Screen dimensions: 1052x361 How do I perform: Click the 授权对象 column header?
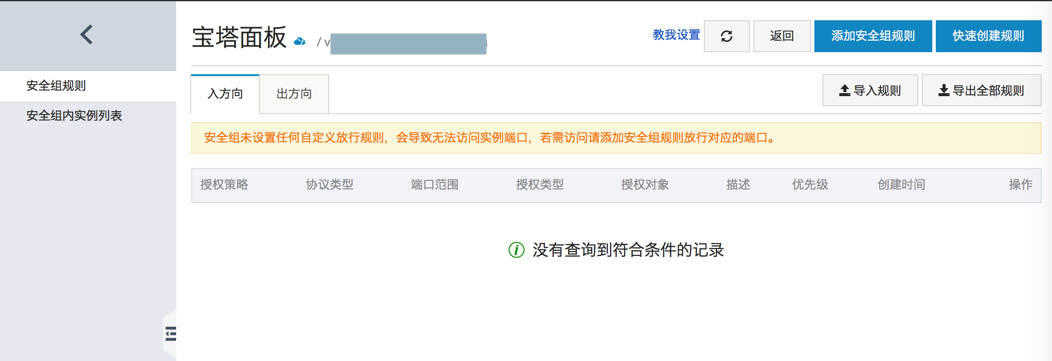tap(645, 185)
